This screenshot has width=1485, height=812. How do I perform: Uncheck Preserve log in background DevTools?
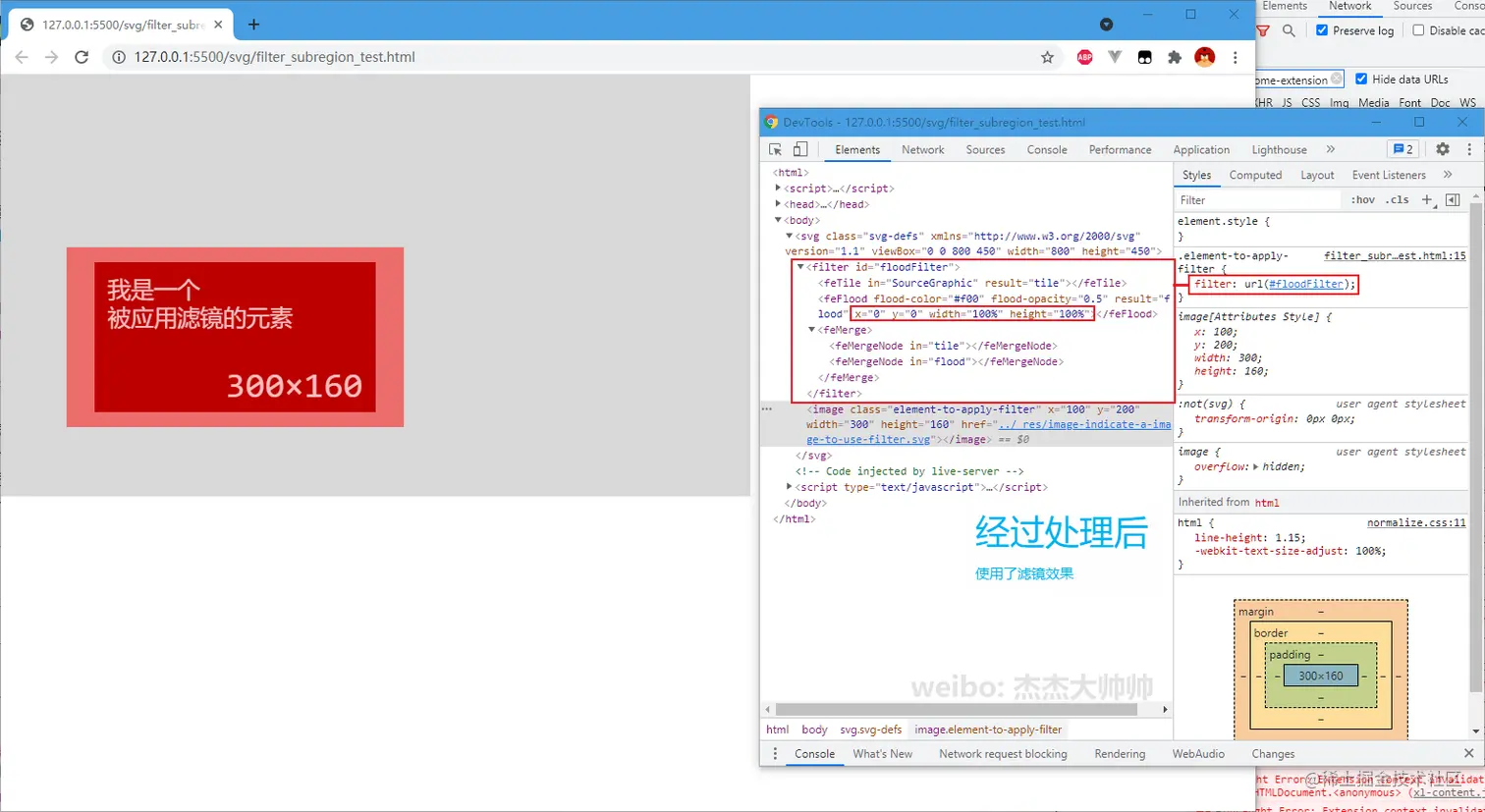coord(1322,30)
